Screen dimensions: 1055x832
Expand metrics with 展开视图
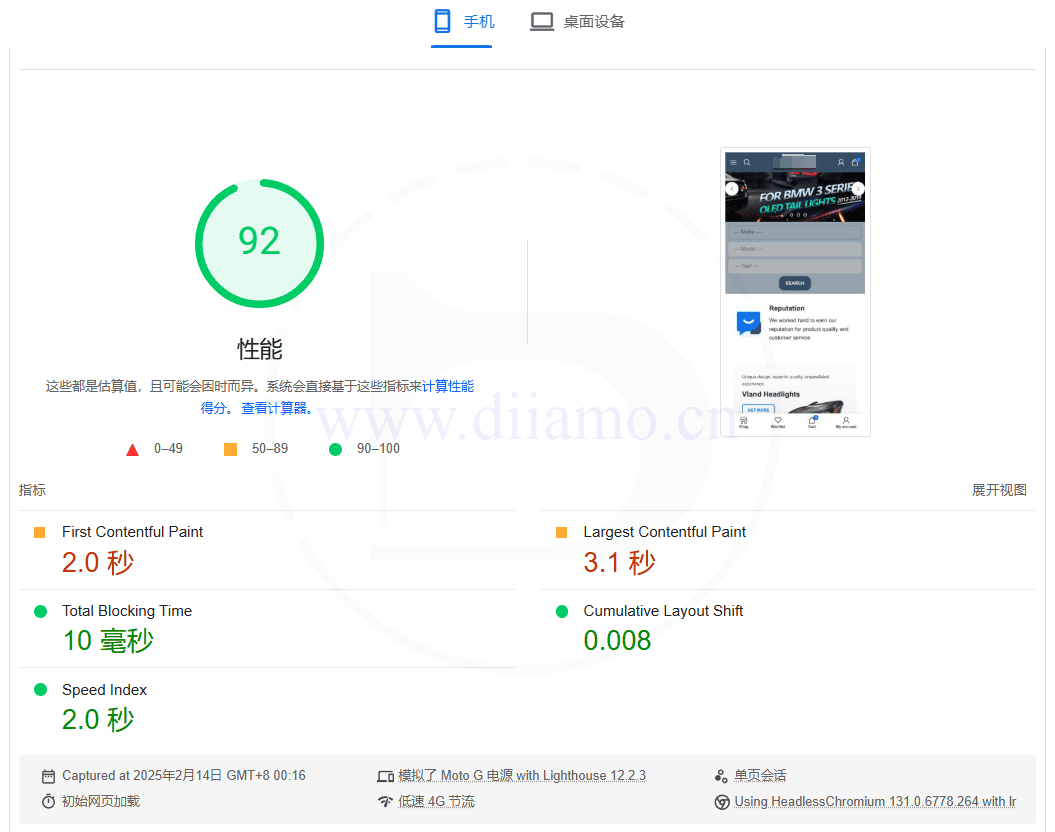[x=999, y=490]
